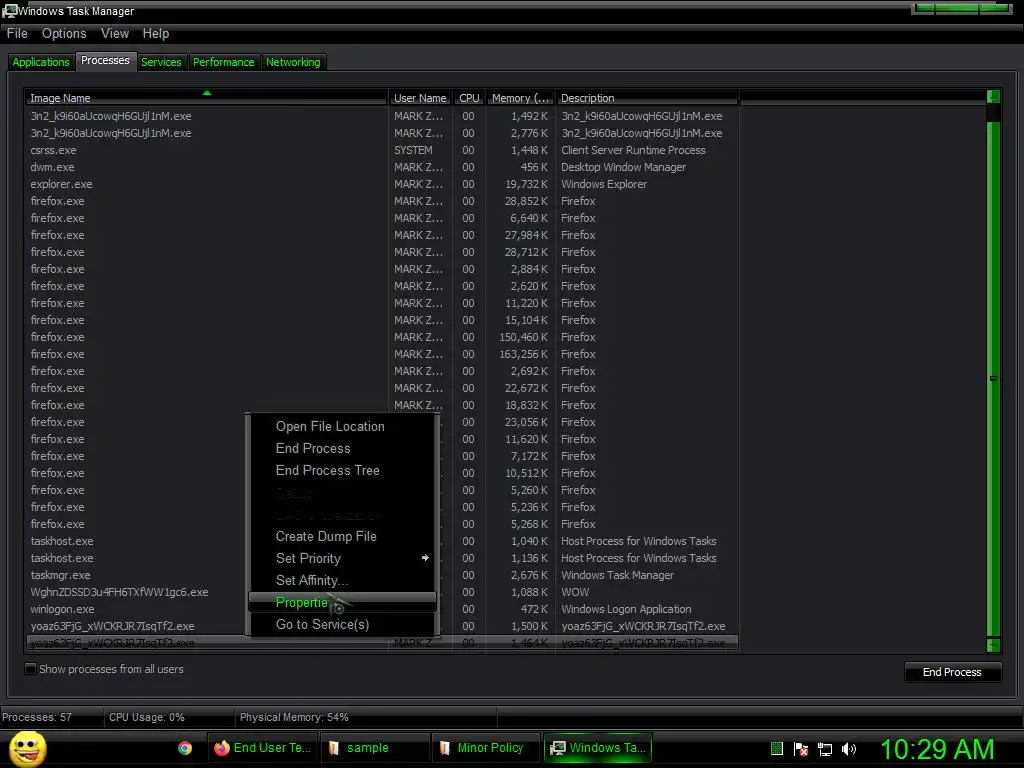Image resolution: width=1024 pixels, height=768 pixels.
Task: Sort by the Memory column header
Action: [x=520, y=98]
